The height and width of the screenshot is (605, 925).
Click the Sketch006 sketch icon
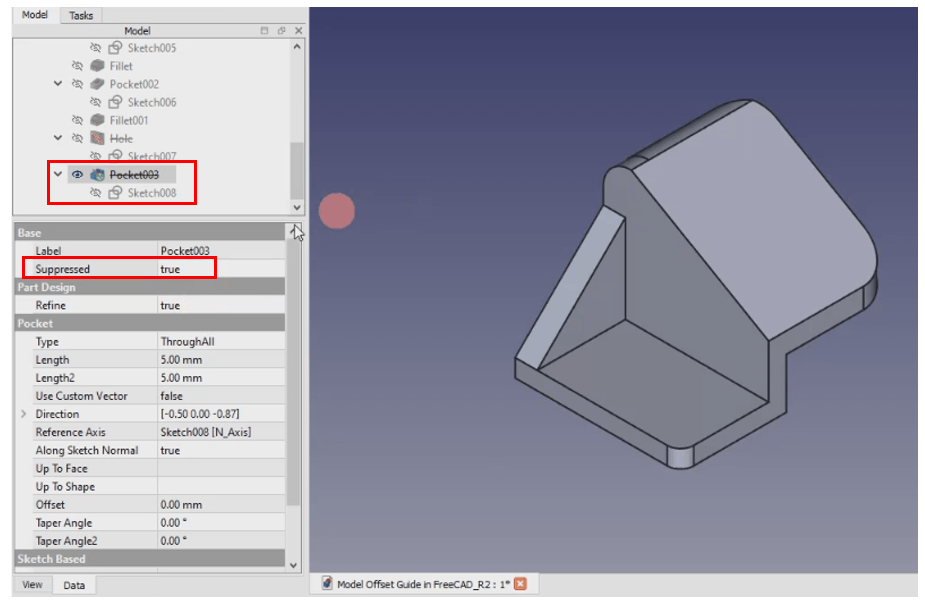tap(116, 103)
